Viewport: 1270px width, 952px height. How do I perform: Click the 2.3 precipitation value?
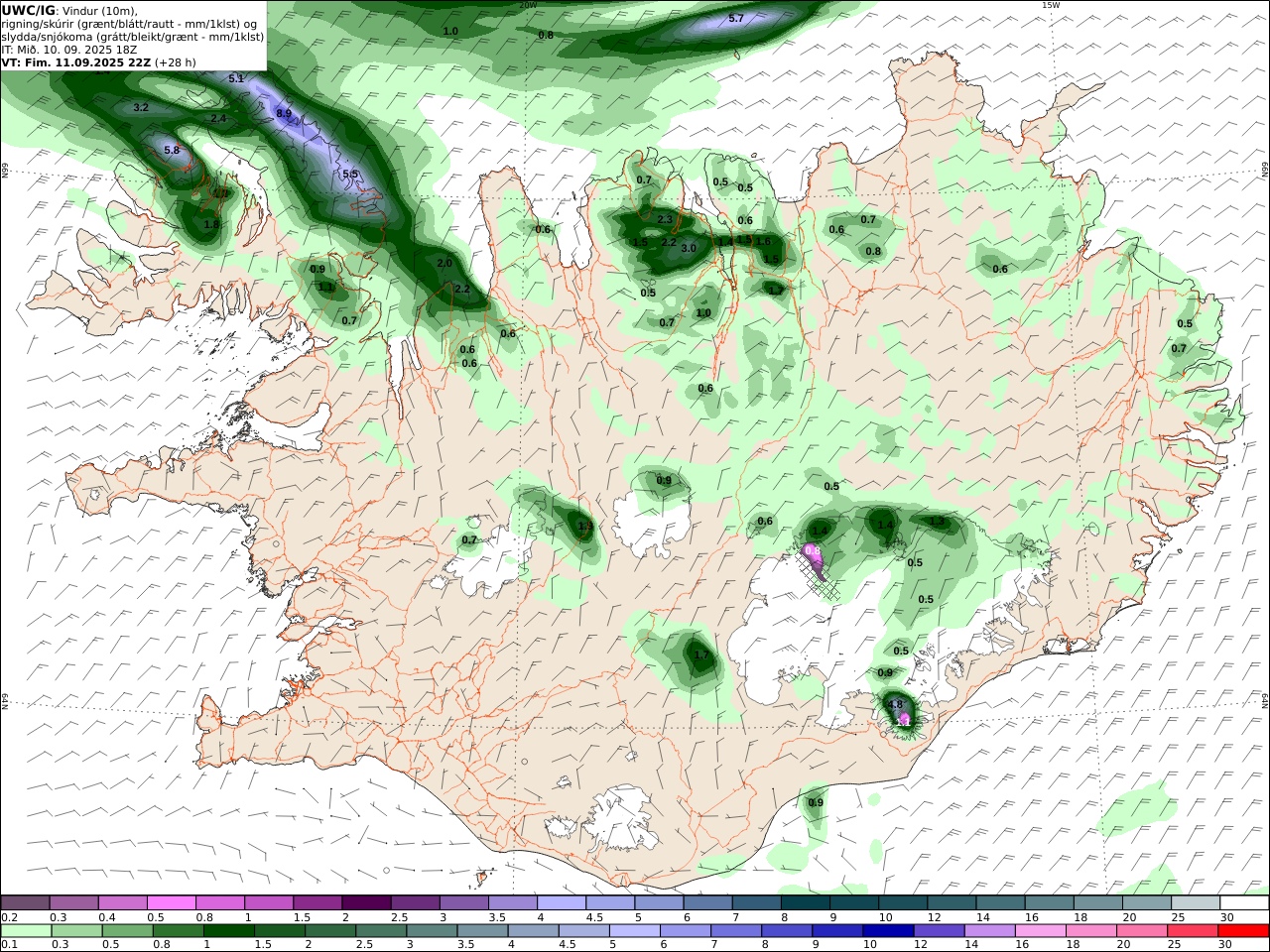click(665, 220)
